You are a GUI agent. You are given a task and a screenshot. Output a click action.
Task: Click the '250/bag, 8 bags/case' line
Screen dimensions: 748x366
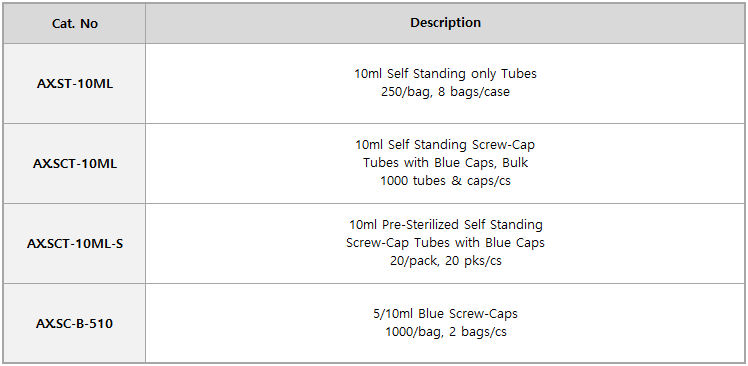click(x=446, y=92)
